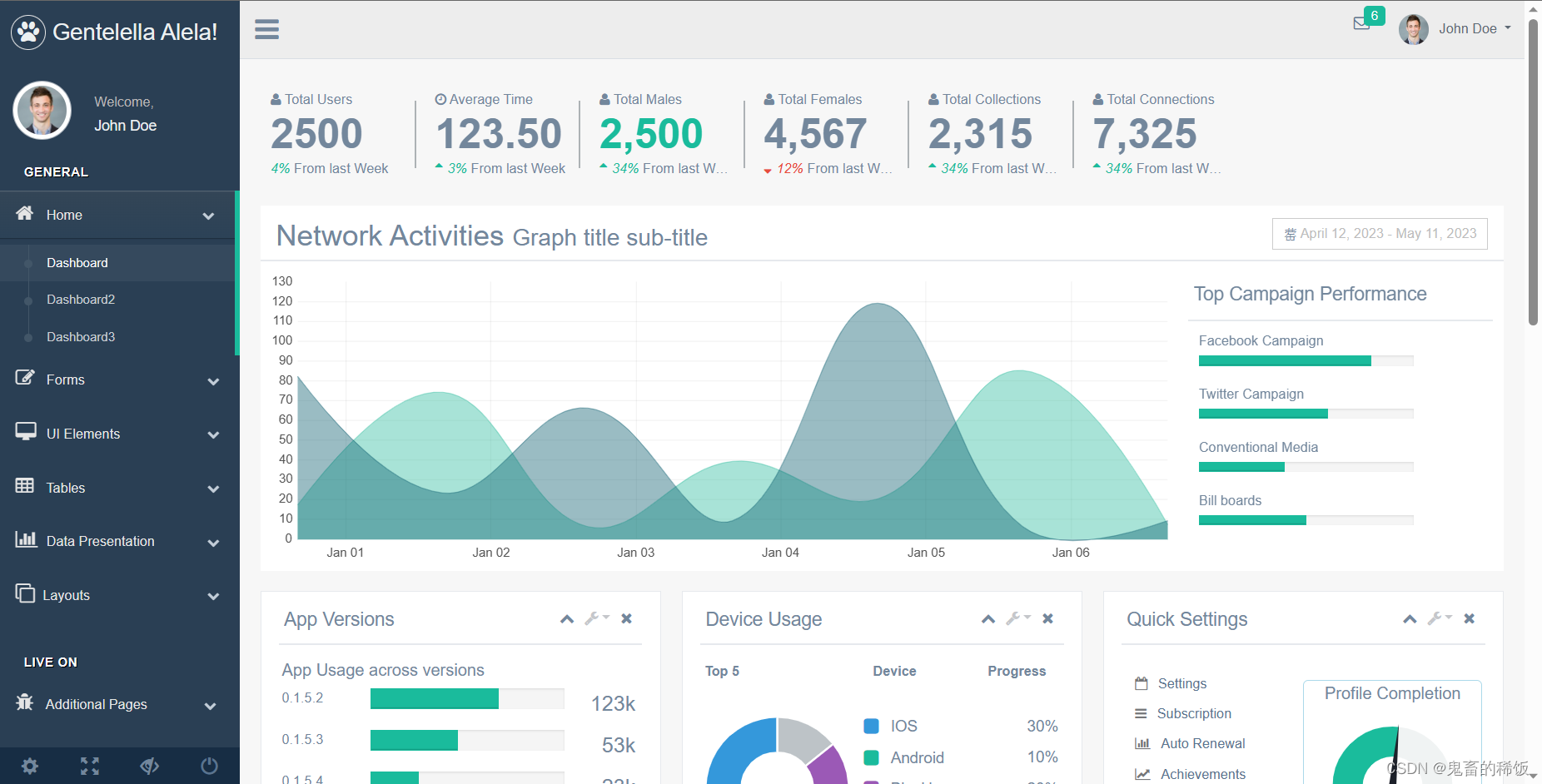Expand the Forms menu chevron
This screenshot has width=1542, height=784.
point(213,381)
